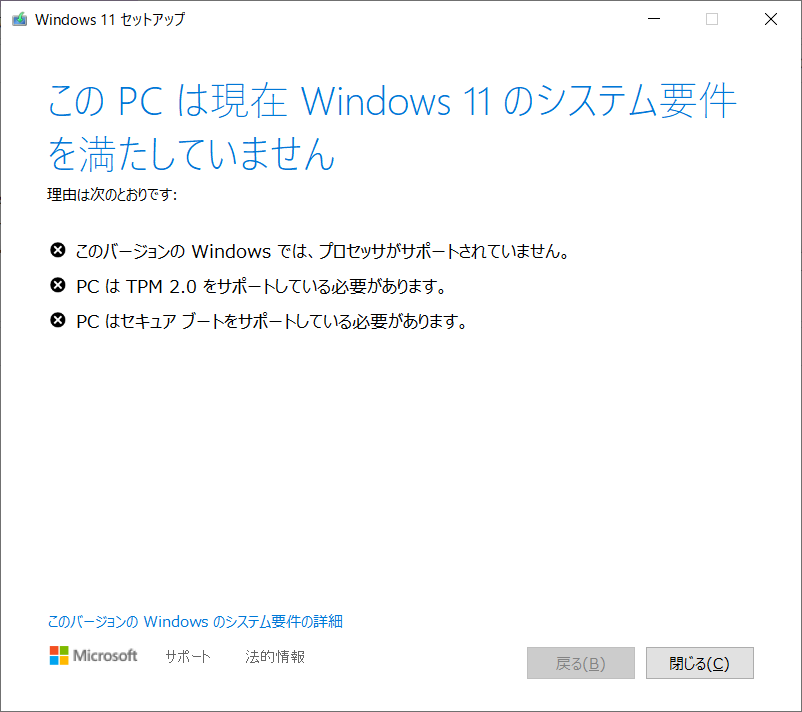Screen dimensions: 802x712
Task: Click the Microsoft four-color logo
Action: [59, 655]
